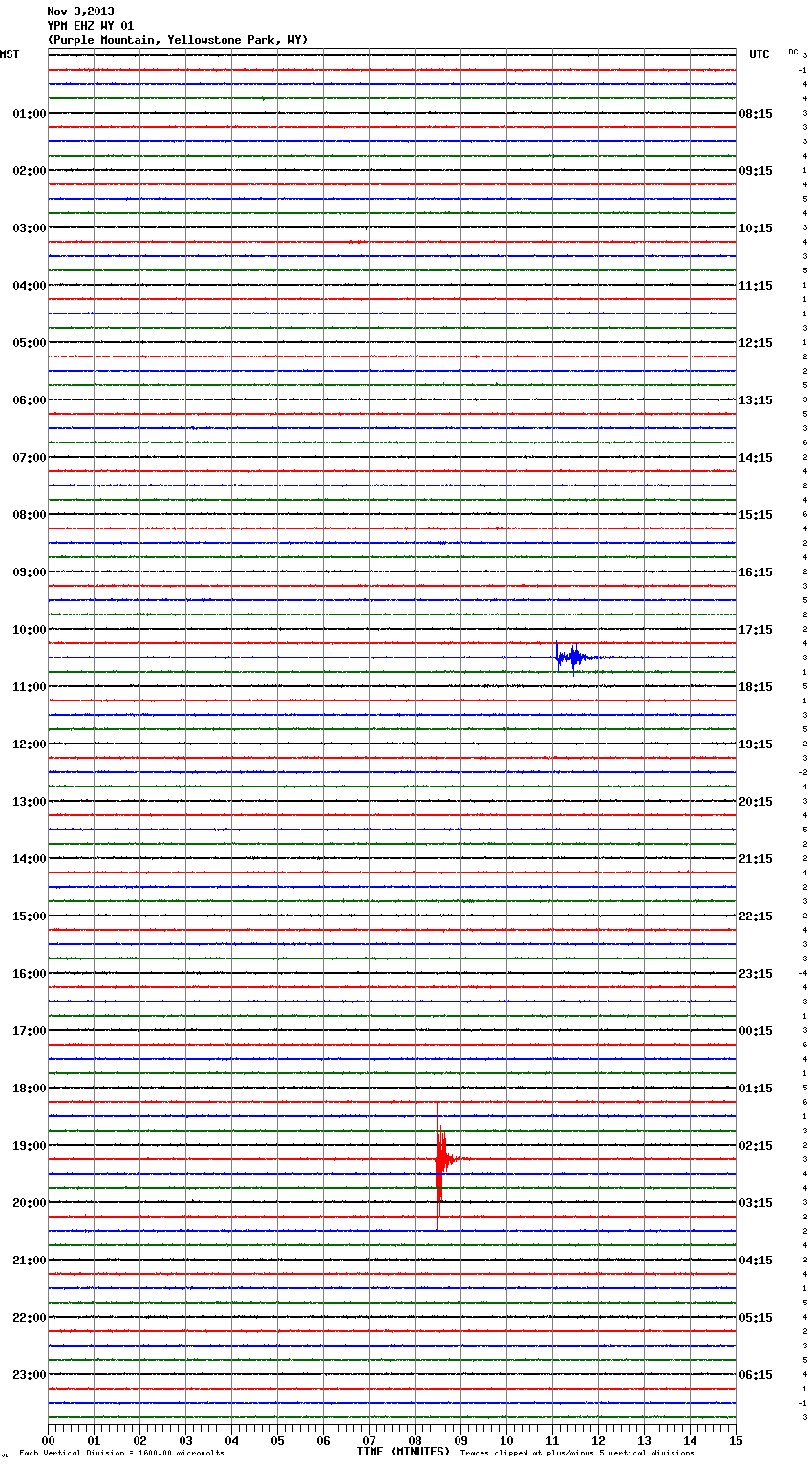
Task: Click the 23:15 UTC time label
Action: click(x=756, y=974)
